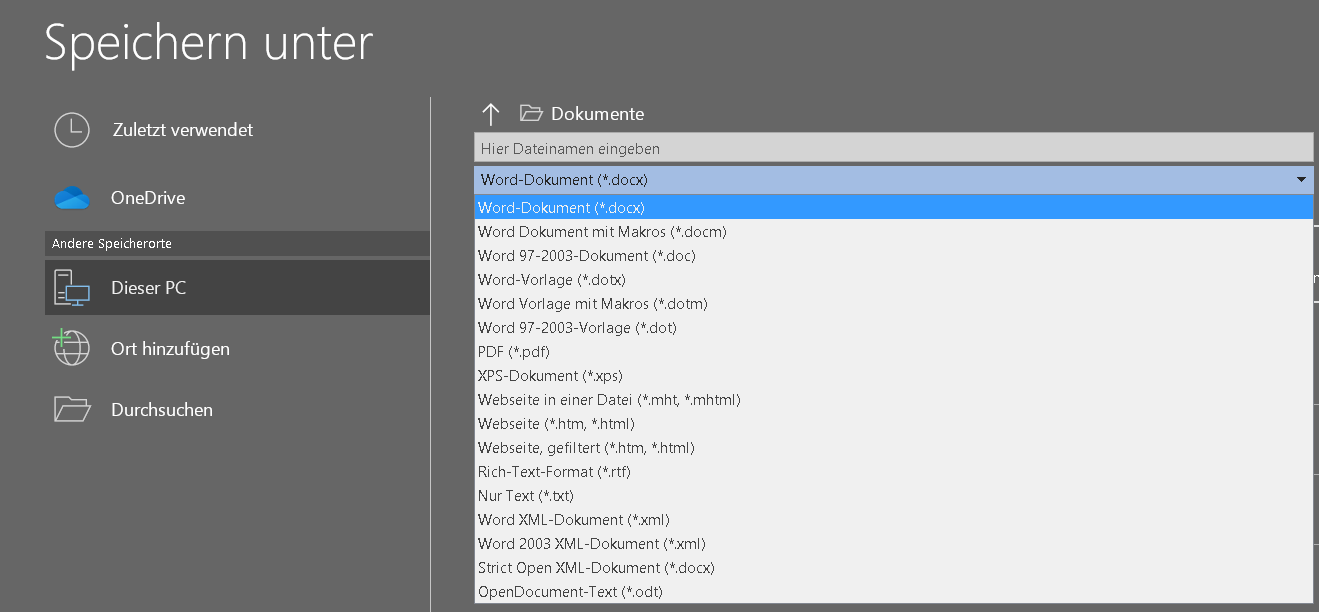Pick Webseite (*.htm, *.html) option
Viewport: 1319px width, 612px height.
coord(893,424)
